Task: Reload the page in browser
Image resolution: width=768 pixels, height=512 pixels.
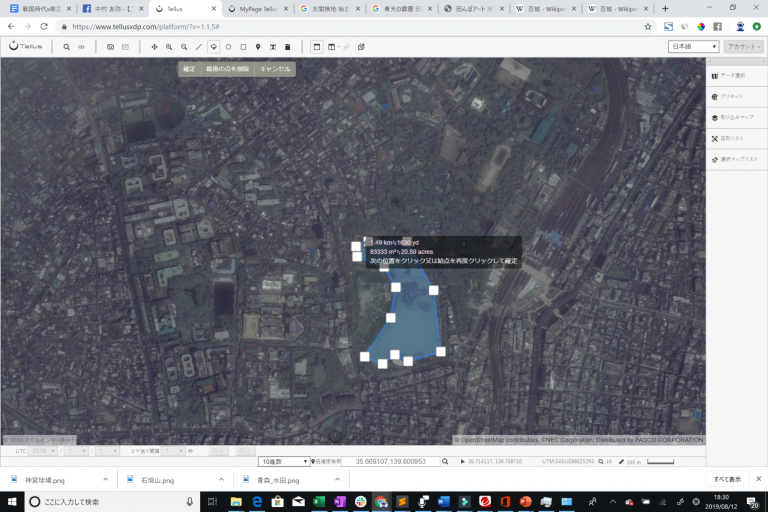Action: (44, 26)
